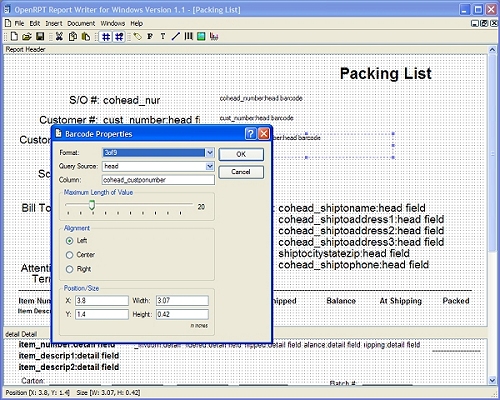
Task: Select the Cut scissors icon
Action: (x=59, y=36)
